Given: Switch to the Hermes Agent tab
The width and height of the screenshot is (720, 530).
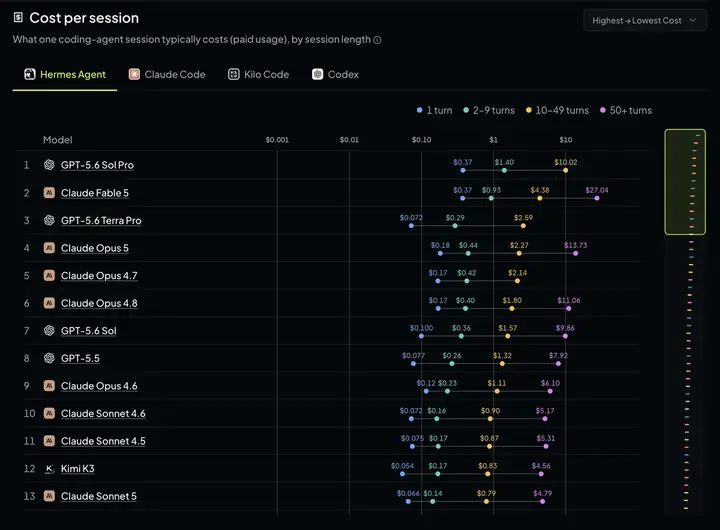Looking at the screenshot, I should coord(65,74).
